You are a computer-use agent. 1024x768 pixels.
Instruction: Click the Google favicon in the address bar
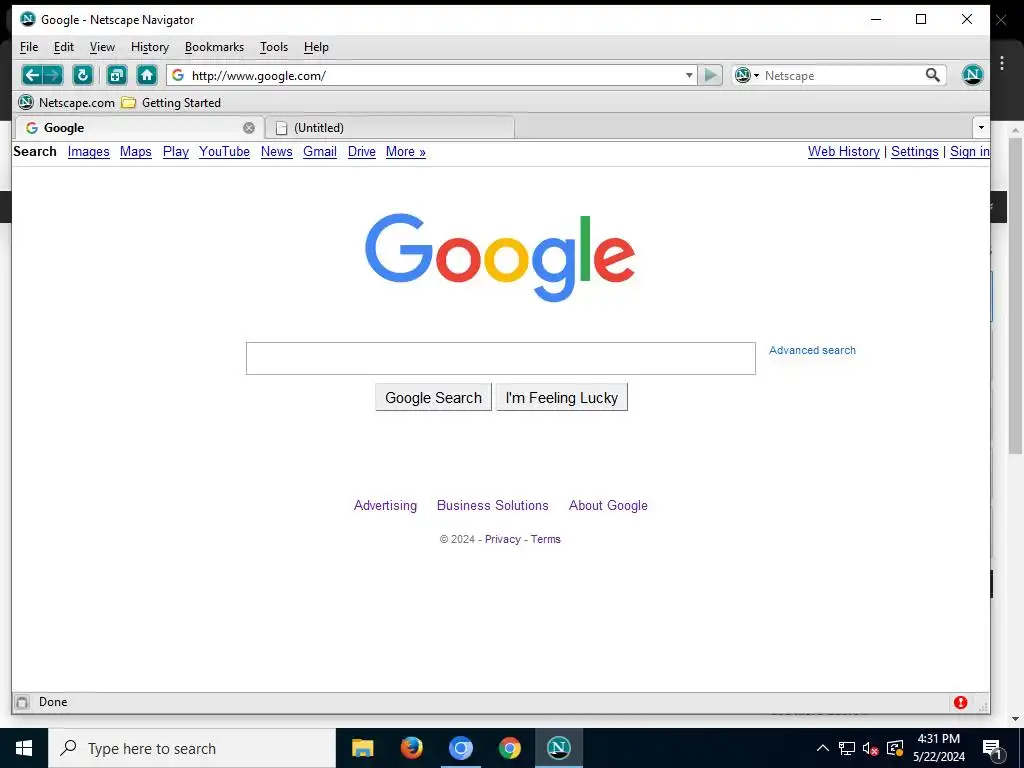click(x=178, y=75)
